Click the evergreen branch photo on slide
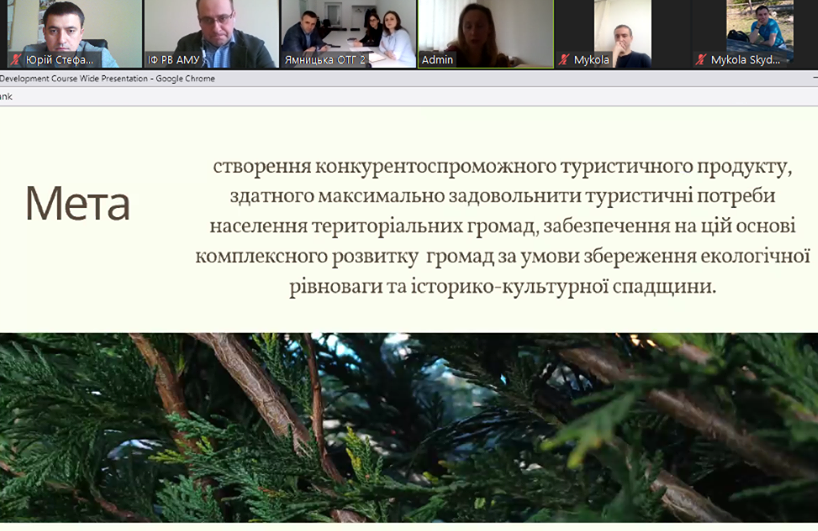 tap(409, 430)
